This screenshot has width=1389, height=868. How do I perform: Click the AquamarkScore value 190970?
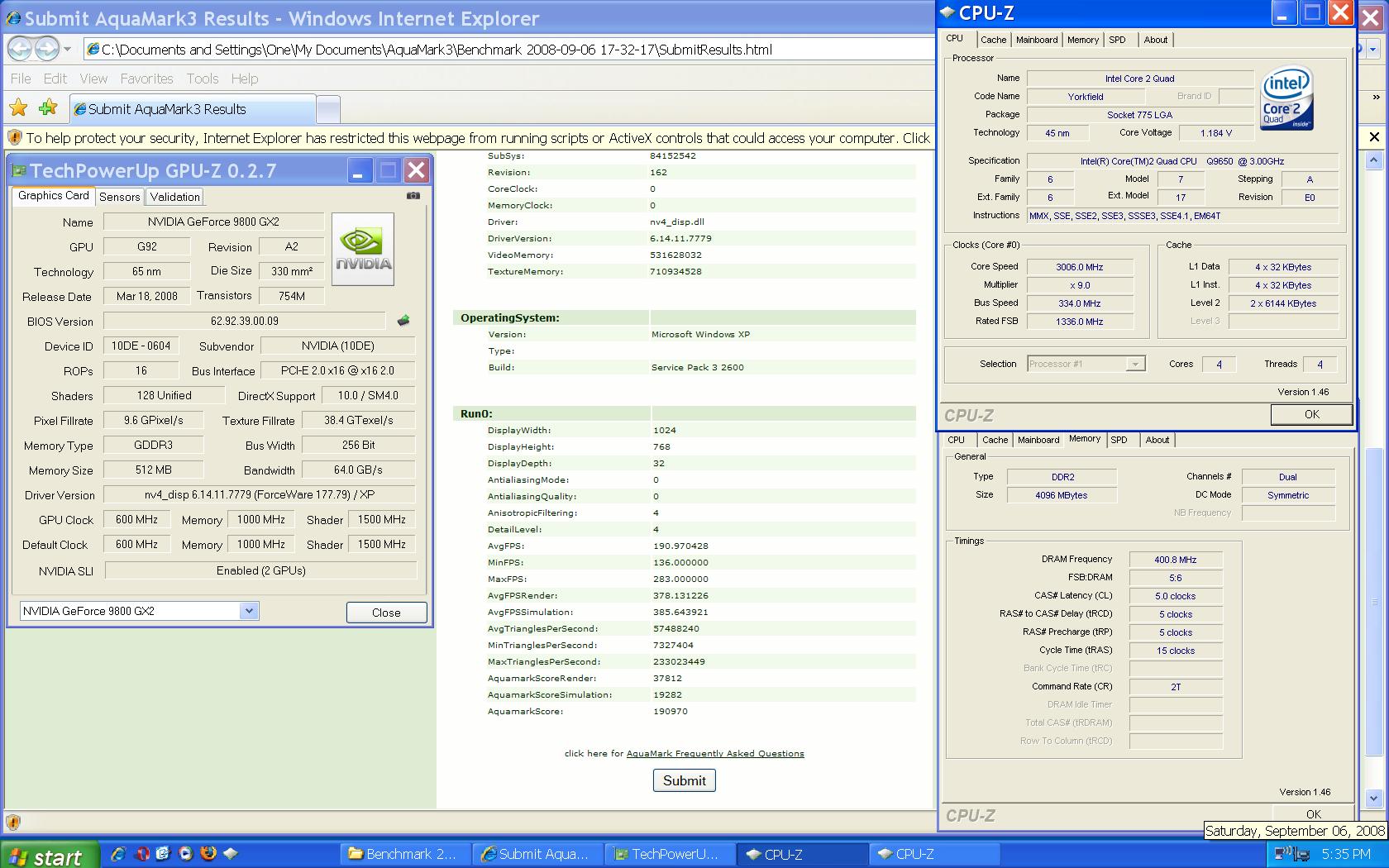(x=671, y=711)
